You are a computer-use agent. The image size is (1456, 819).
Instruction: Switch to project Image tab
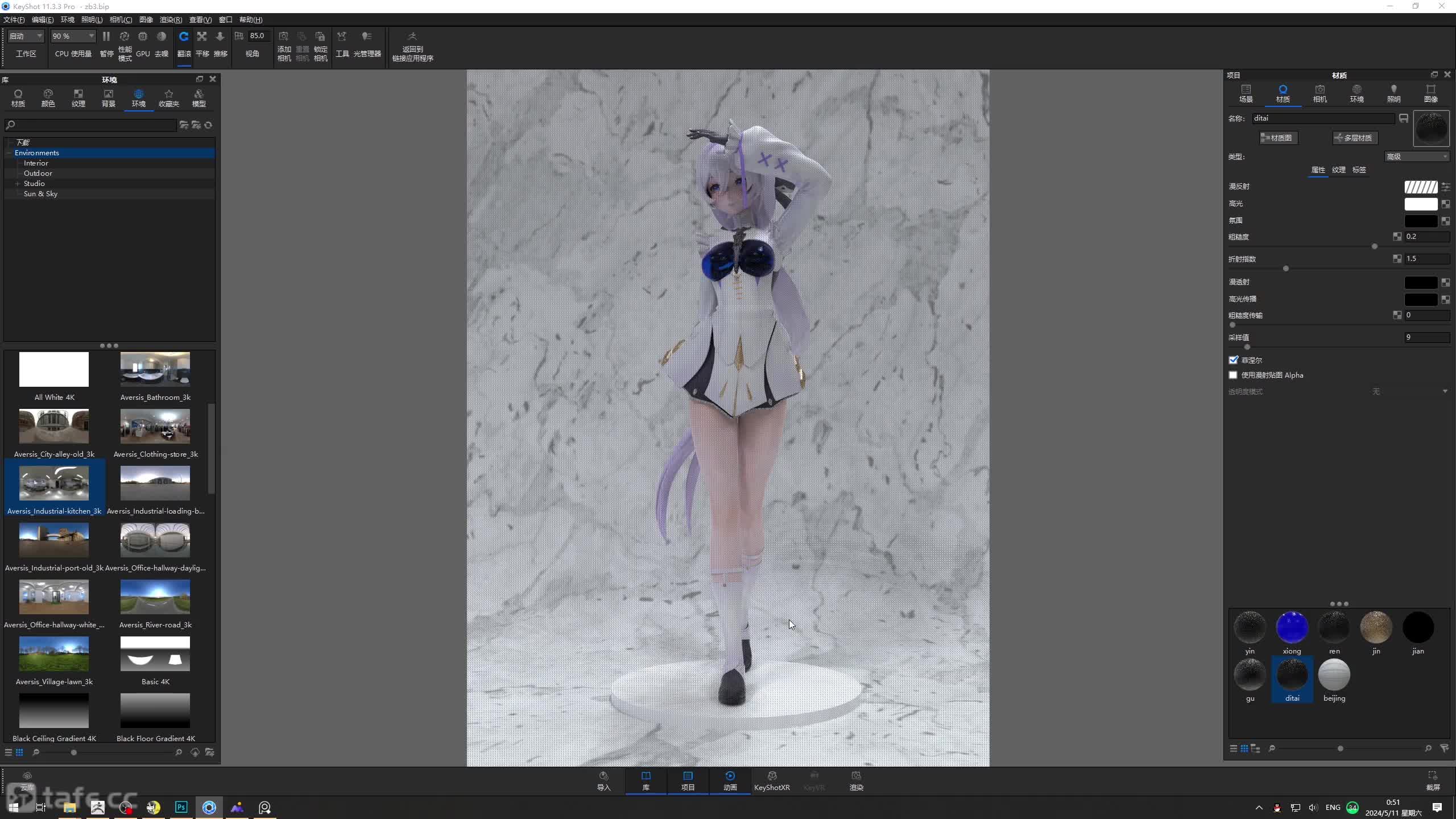(1430, 94)
